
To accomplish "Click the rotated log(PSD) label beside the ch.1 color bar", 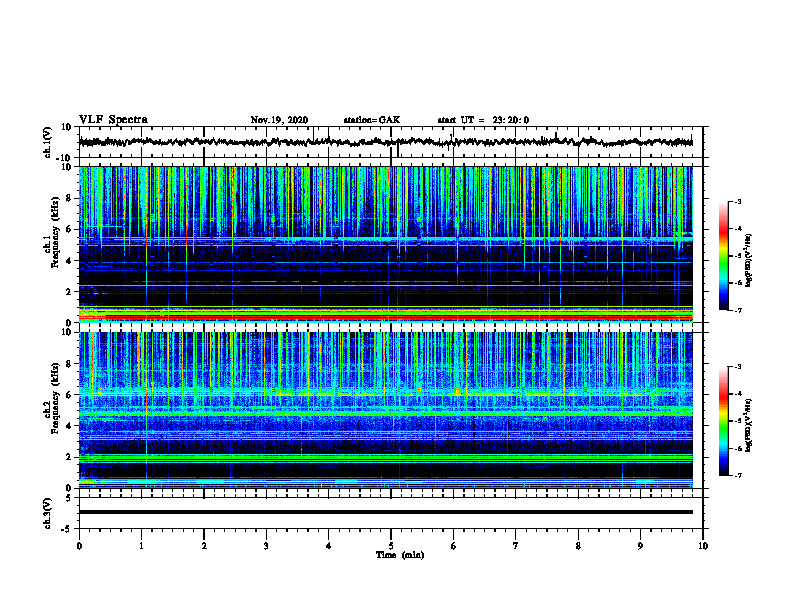I will (749, 261).
